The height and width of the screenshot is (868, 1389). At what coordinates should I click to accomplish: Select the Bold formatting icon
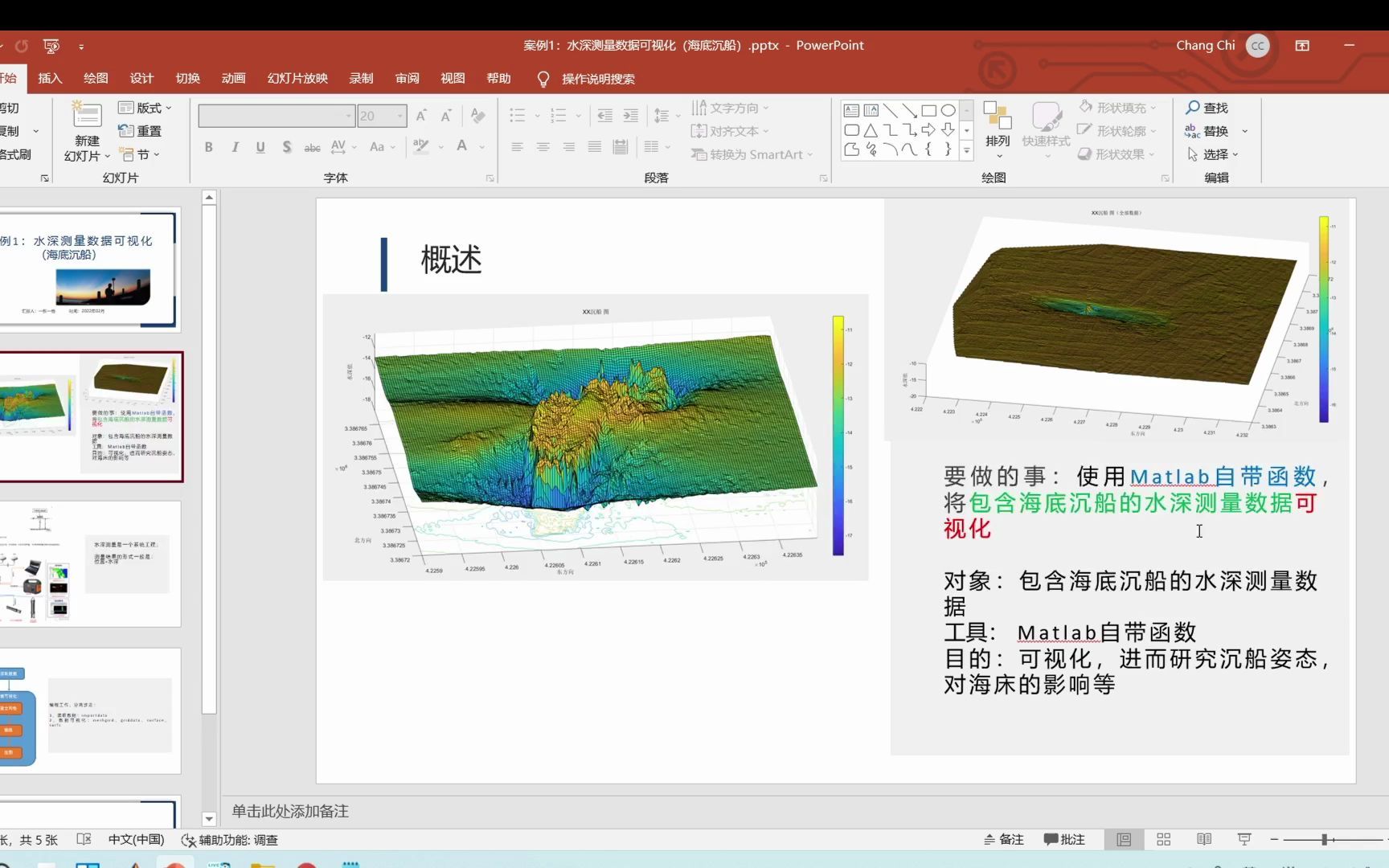click(x=208, y=147)
